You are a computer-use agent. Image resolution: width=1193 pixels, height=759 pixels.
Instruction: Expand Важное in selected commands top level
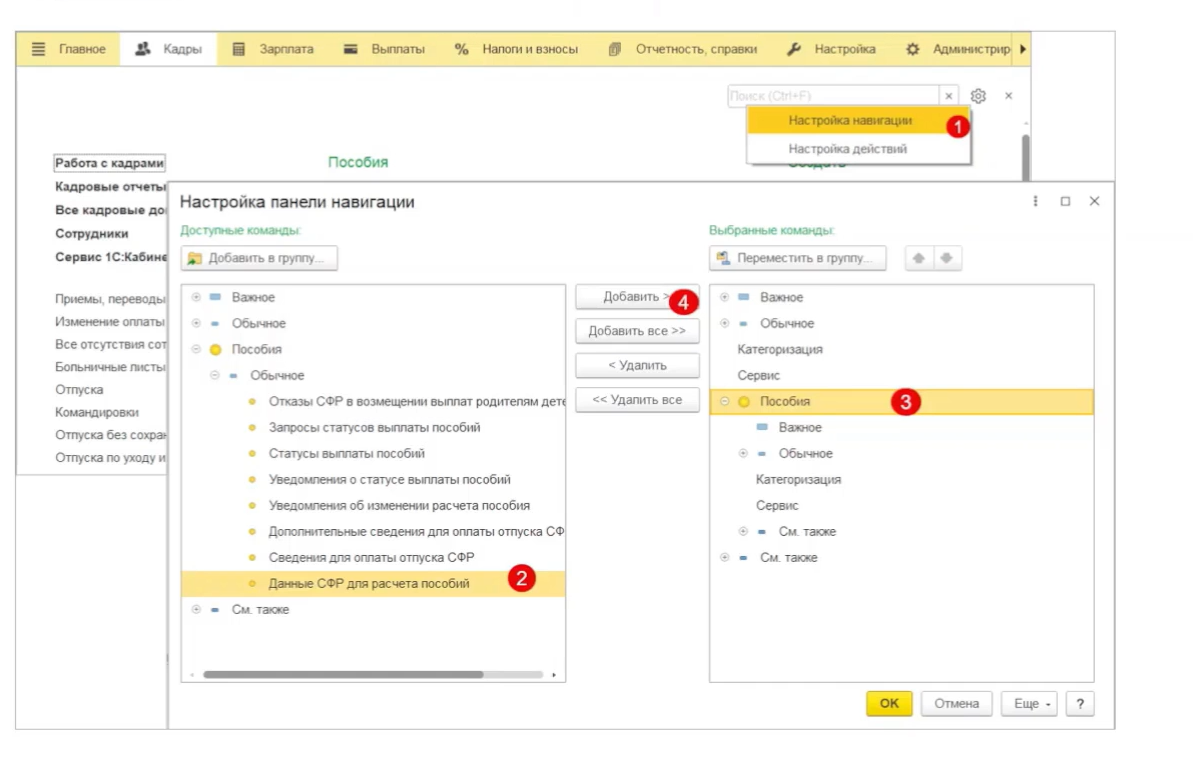(724, 297)
